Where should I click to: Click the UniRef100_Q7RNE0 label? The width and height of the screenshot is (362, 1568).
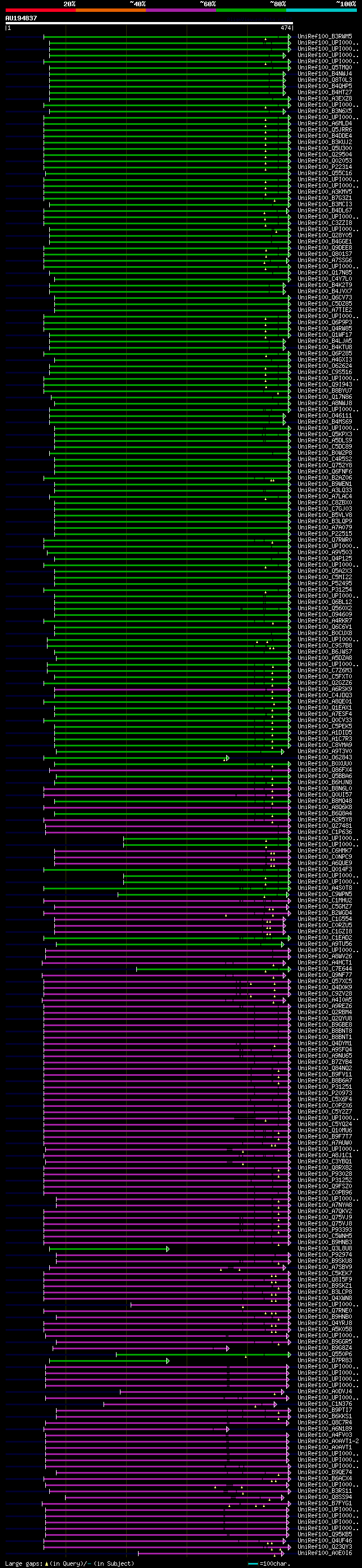point(325,1310)
